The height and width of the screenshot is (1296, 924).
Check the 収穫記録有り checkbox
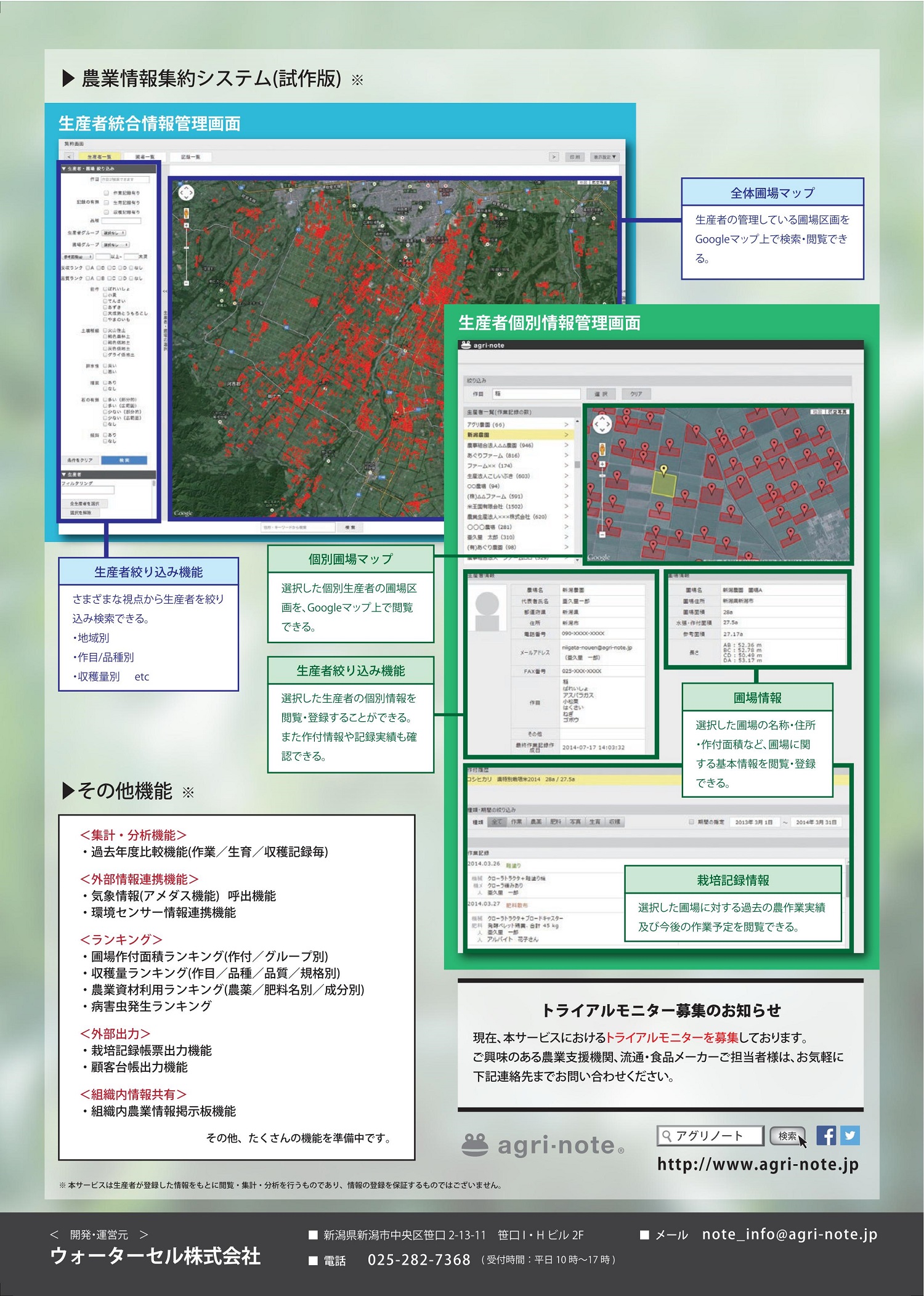[x=107, y=212]
